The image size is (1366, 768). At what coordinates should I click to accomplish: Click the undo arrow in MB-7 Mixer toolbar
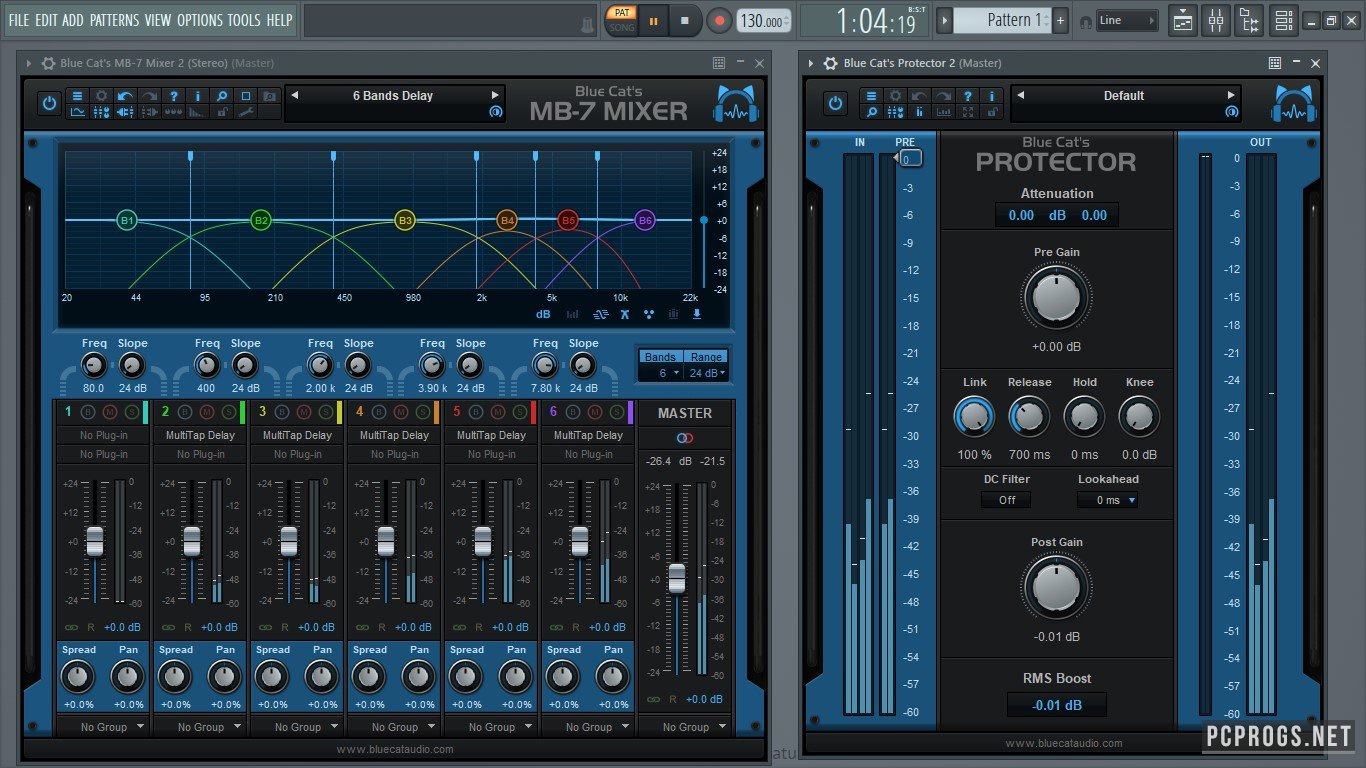point(125,96)
